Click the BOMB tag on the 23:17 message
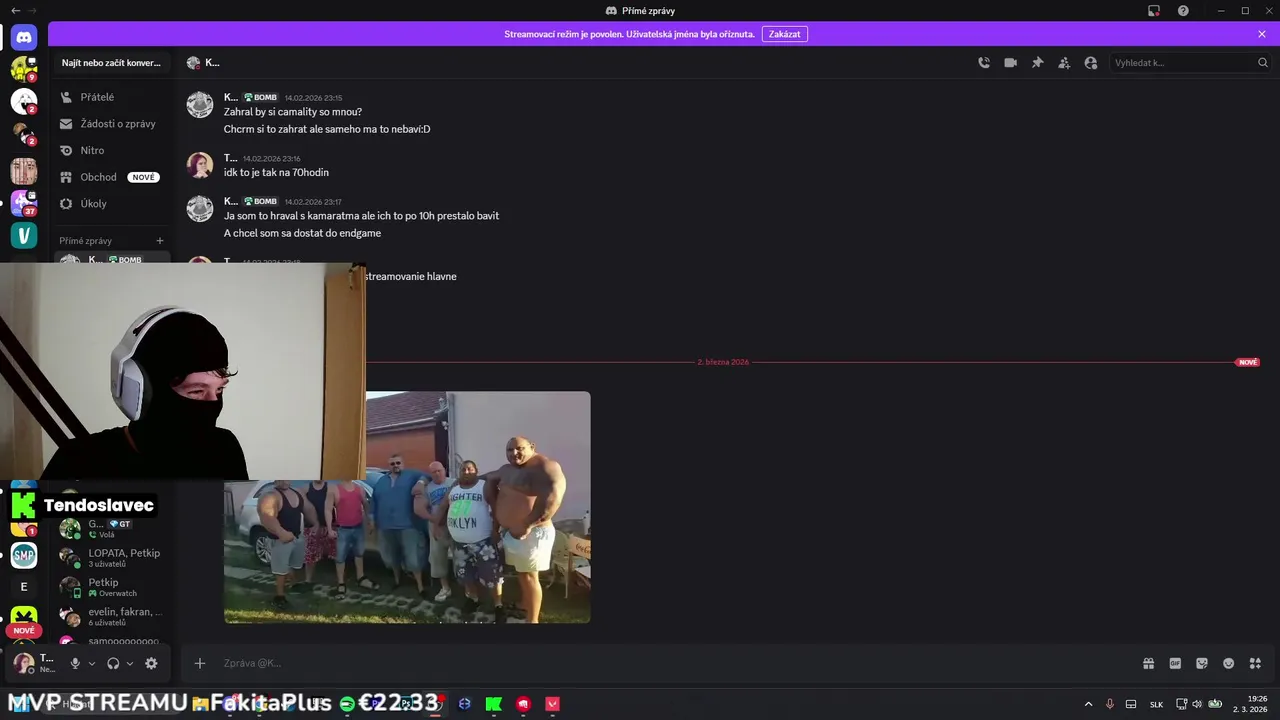This screenshot has height=720, width=1280. point(261,201)
